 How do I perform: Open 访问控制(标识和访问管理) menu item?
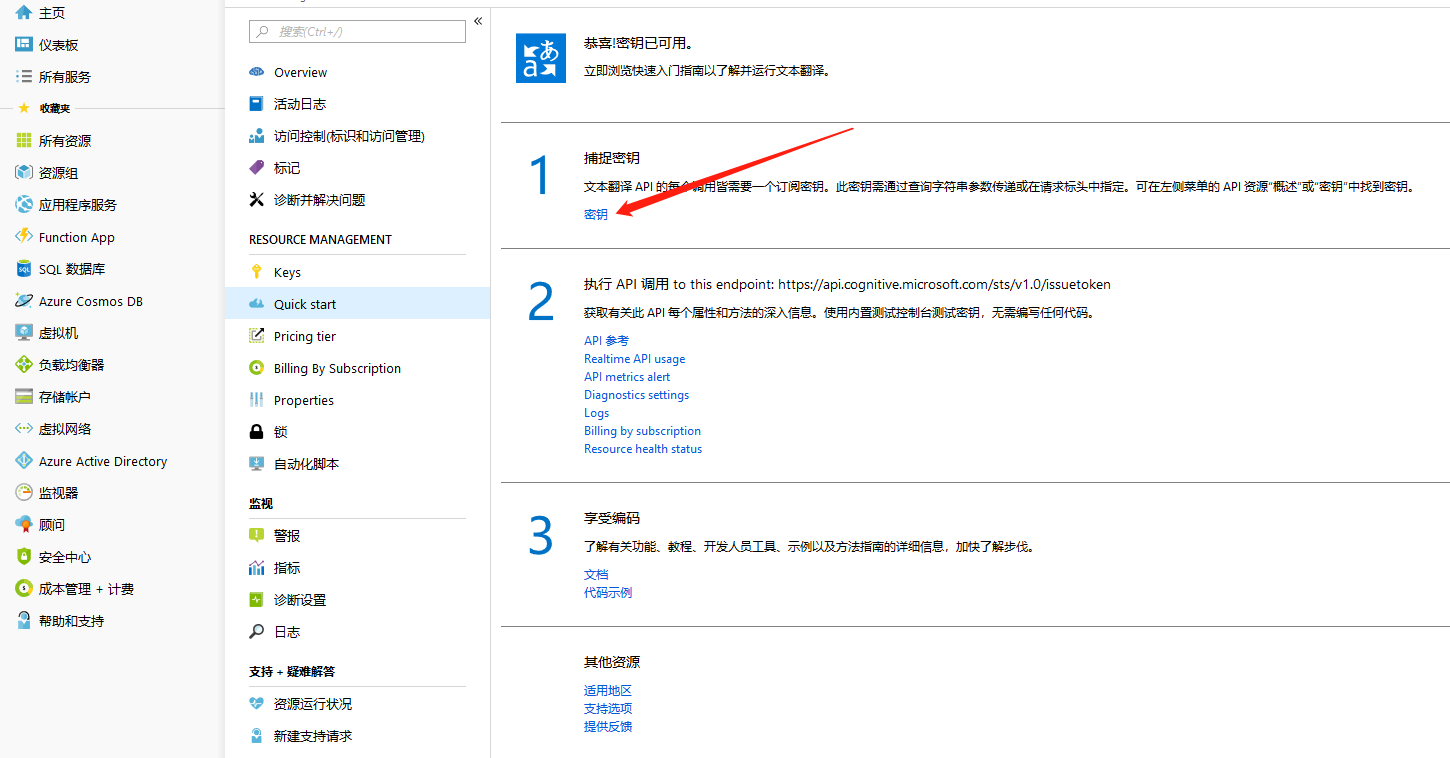point(357,136)
